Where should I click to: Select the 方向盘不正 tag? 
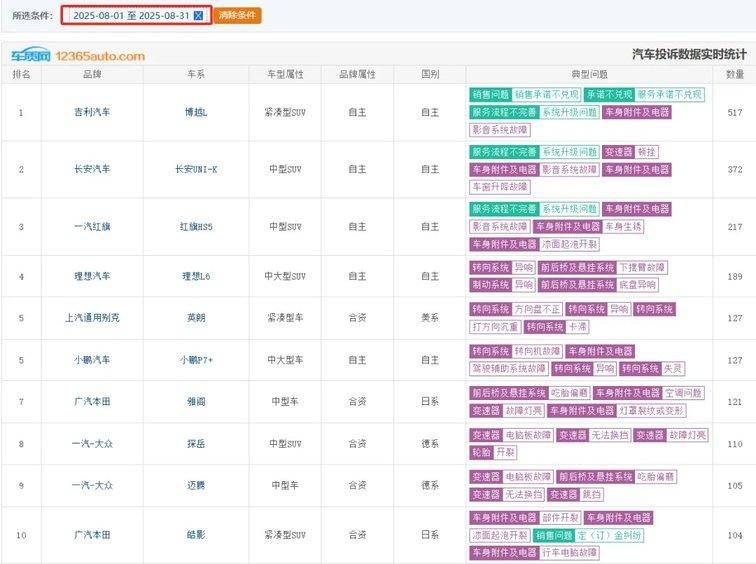pos(537,309)
